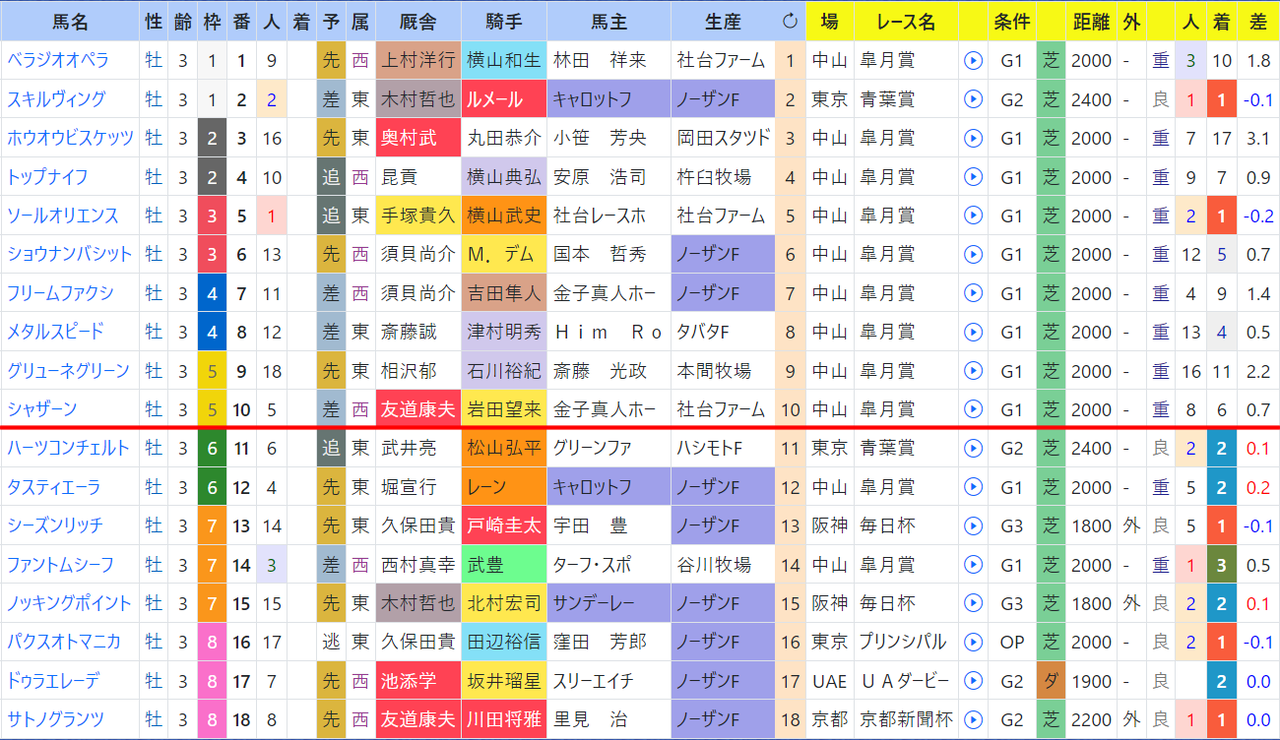
Task: Play the race video in シャザーン's row
Action: click(x=973, y=409)
